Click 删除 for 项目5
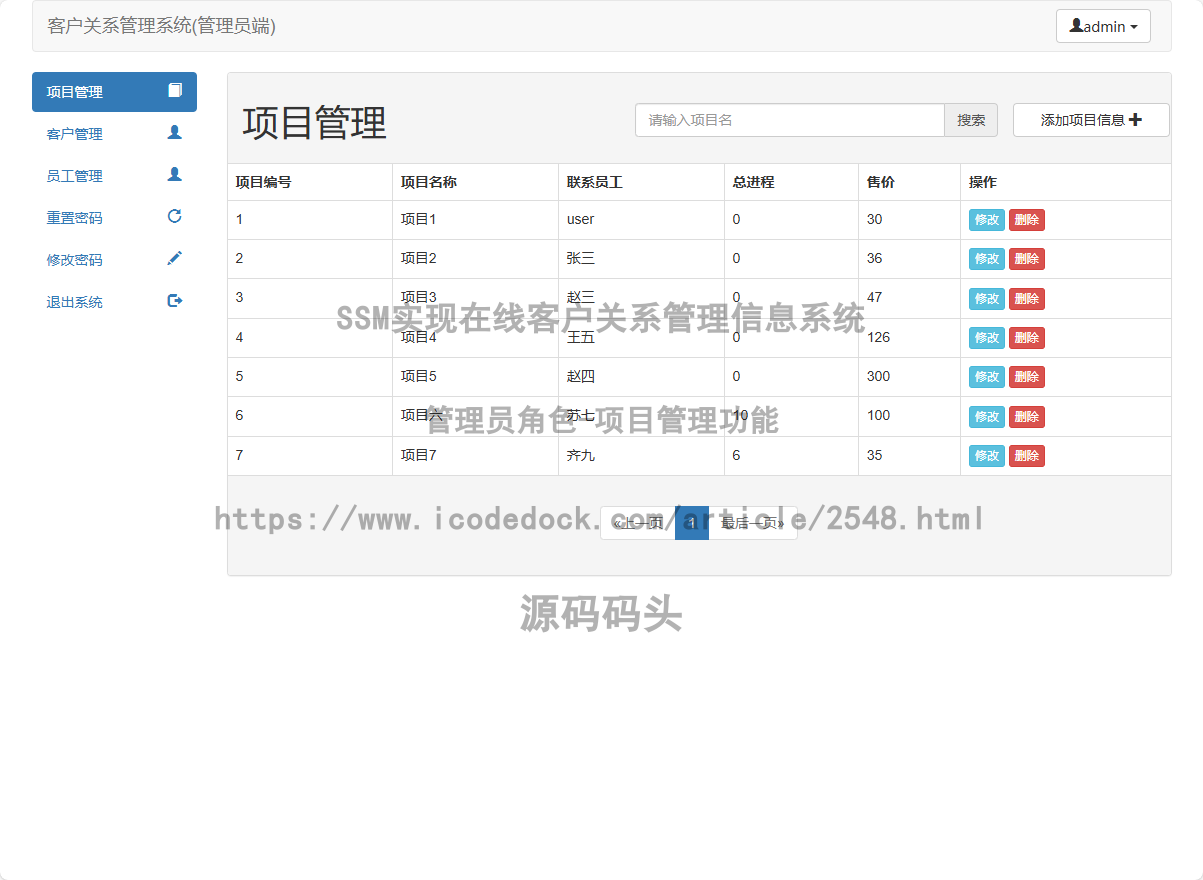Viewport: 1203px width, 880px height. coord(1027,377)
